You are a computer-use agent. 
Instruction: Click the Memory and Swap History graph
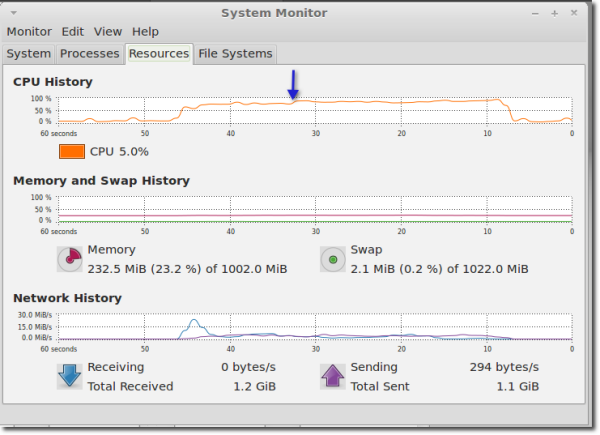pos(315,209)
